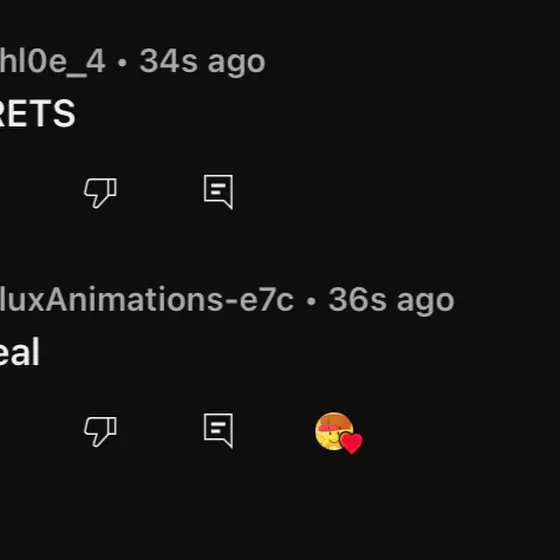This screenshot has width=560, height=560.
Task: View the yellow creator avatar with cap
Action: pyautogui.click(x=334, y=431)
